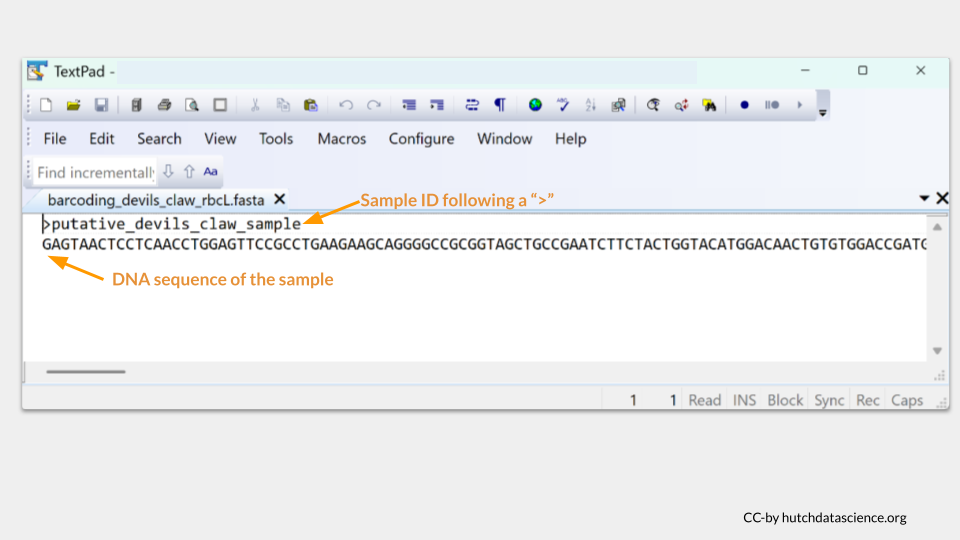Click the GAGTAACTCCTCAACC DNA sequence line

[x=484, y=244]
